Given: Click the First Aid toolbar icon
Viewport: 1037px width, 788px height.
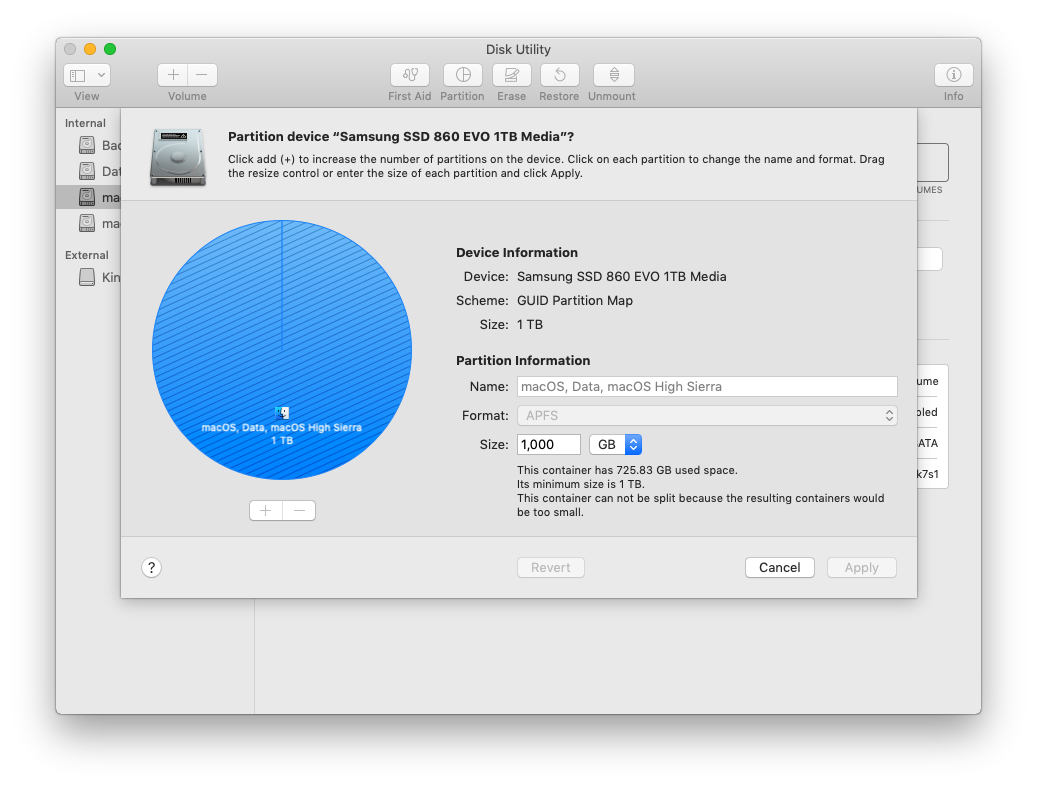Looking at the screenshot, I should [x=409, y=75].
